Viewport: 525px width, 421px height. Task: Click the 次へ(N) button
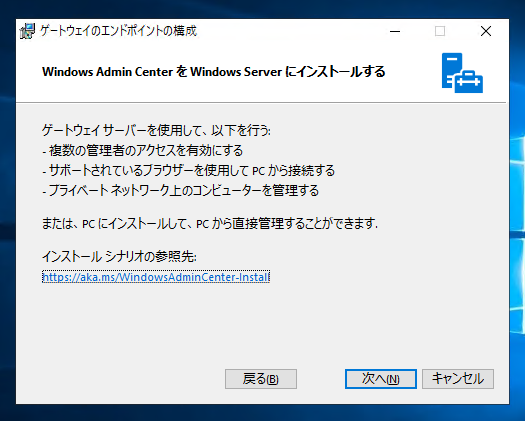coord(381,379)
